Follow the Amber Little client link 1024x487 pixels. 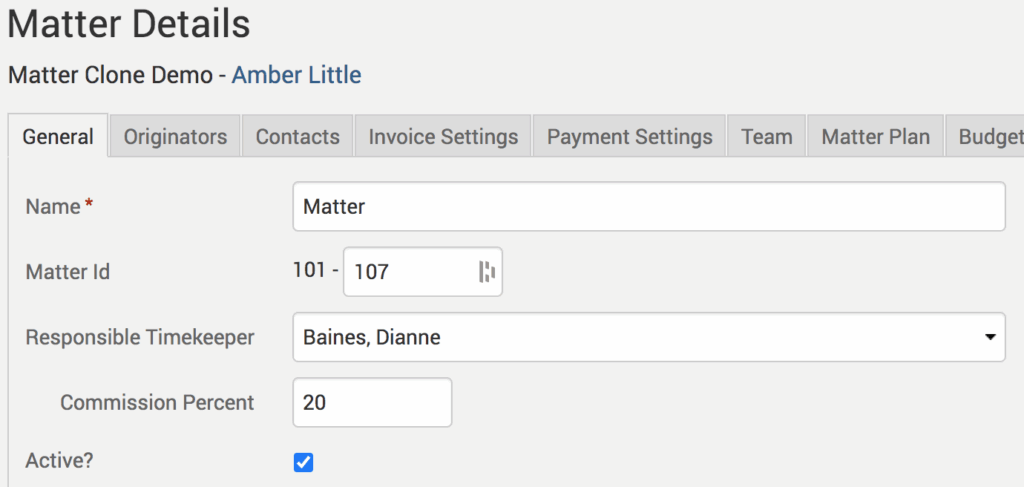point(296,75)
